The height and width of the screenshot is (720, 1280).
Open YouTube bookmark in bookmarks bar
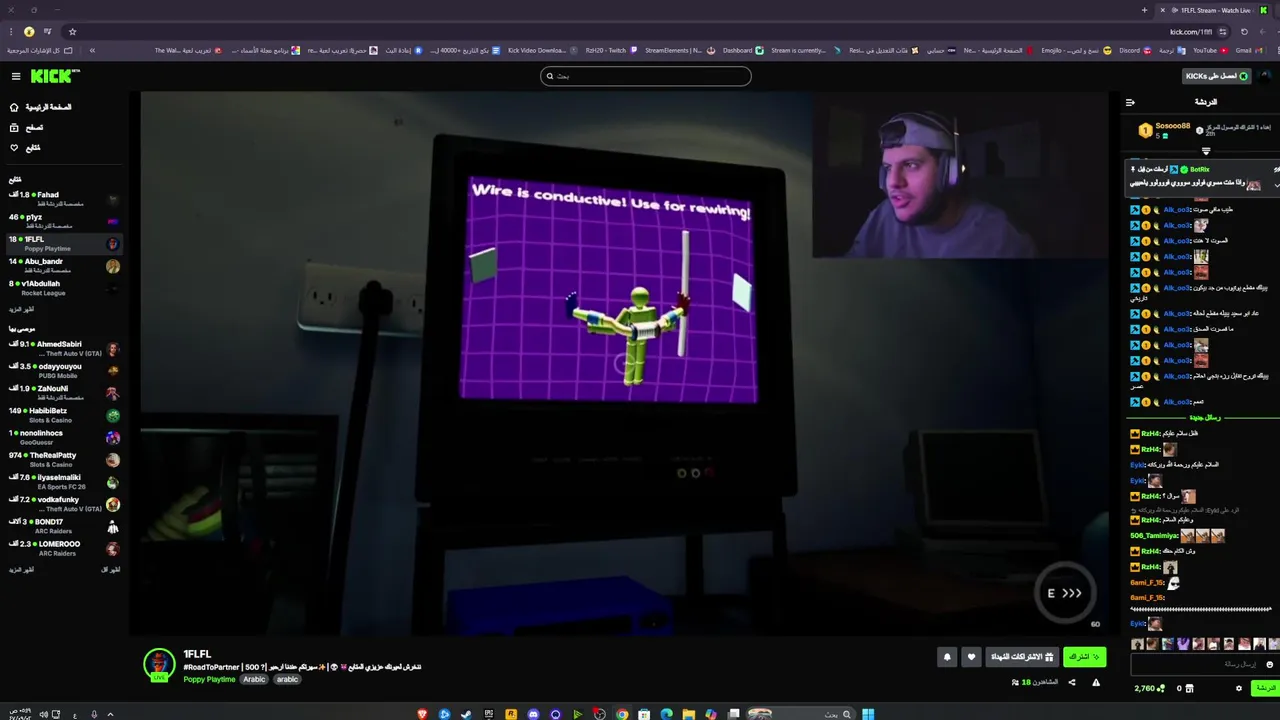pos(1209,50)
